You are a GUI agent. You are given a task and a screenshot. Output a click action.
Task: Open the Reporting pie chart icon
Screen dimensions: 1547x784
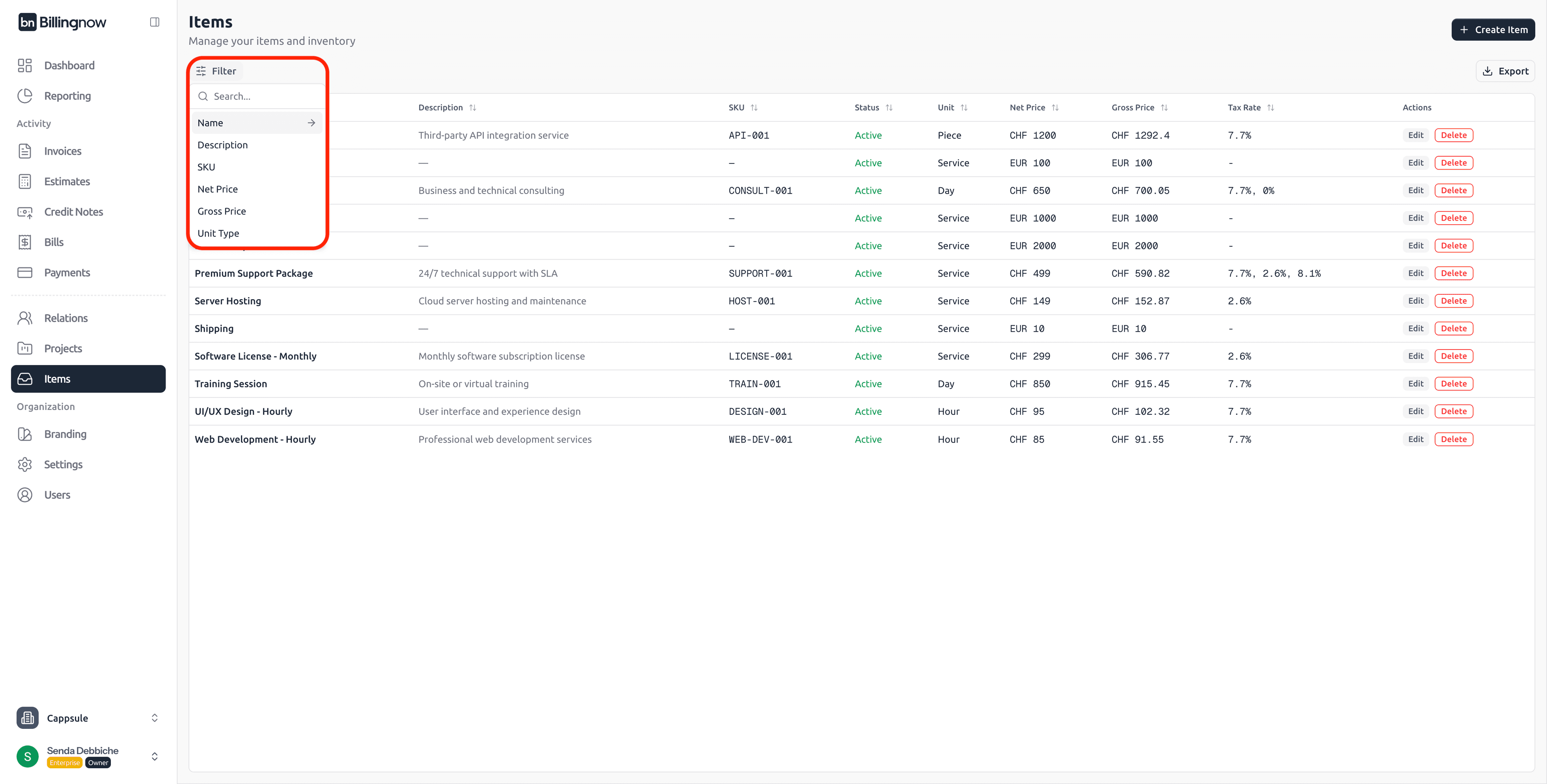tap(25, 96)
